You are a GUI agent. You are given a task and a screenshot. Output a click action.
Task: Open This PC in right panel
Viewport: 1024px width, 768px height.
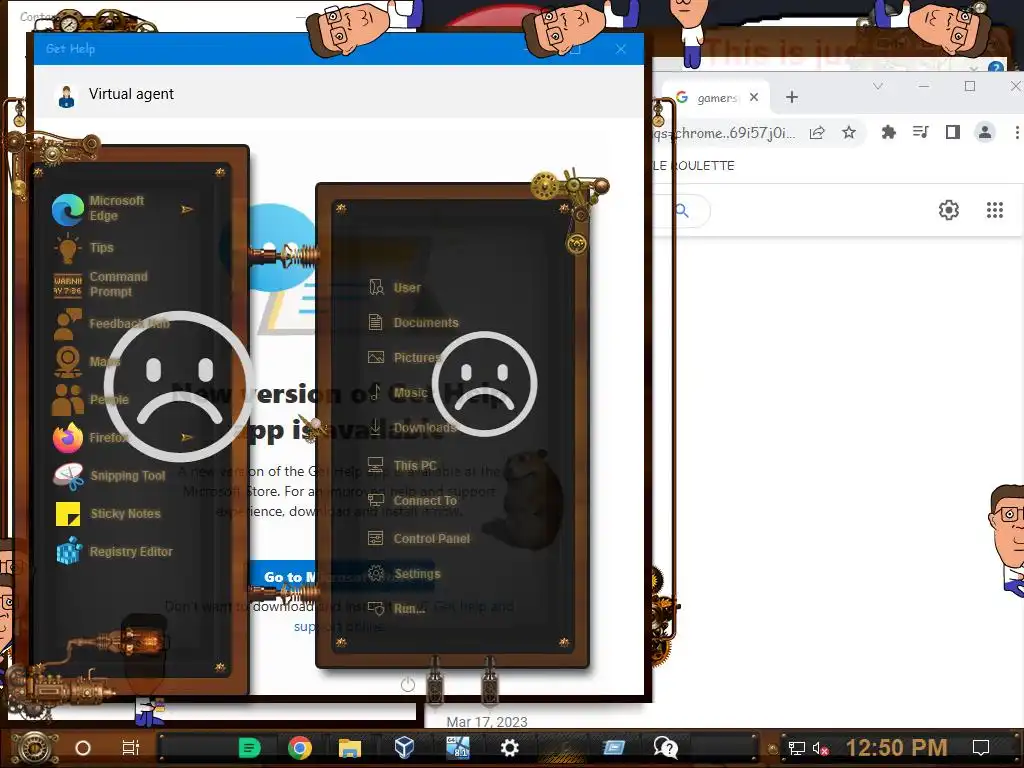tap(402, 465)
